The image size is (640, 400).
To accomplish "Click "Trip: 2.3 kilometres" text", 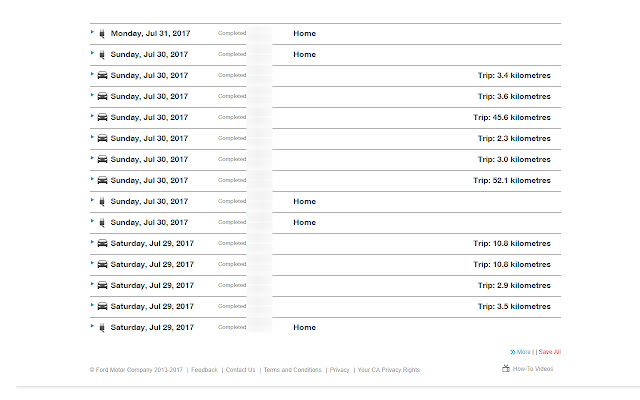I will pyautogui.click(x=514, y=138).
